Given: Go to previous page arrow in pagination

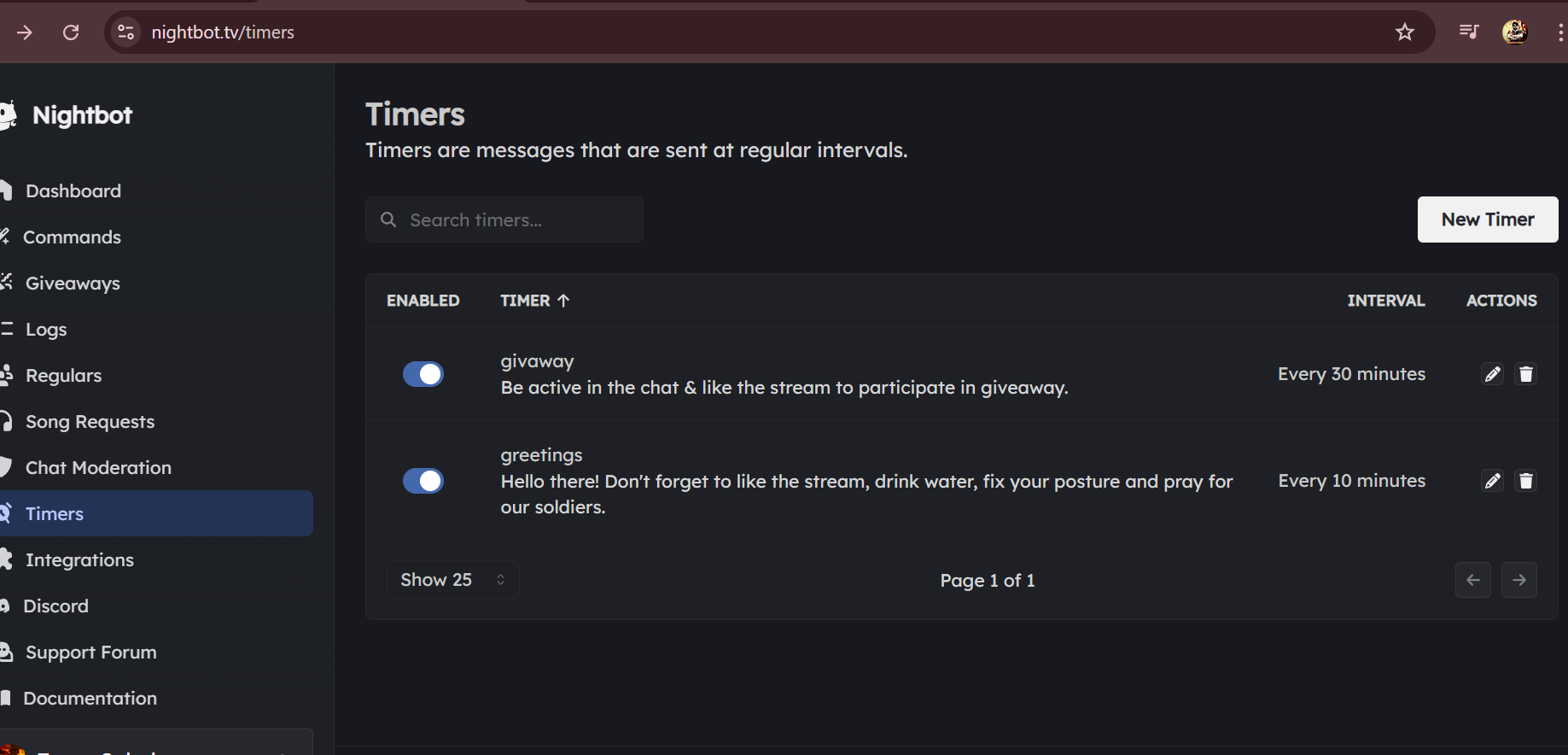Looking at the screenshot, I should pyautogui.click(x=1472, y=580).
